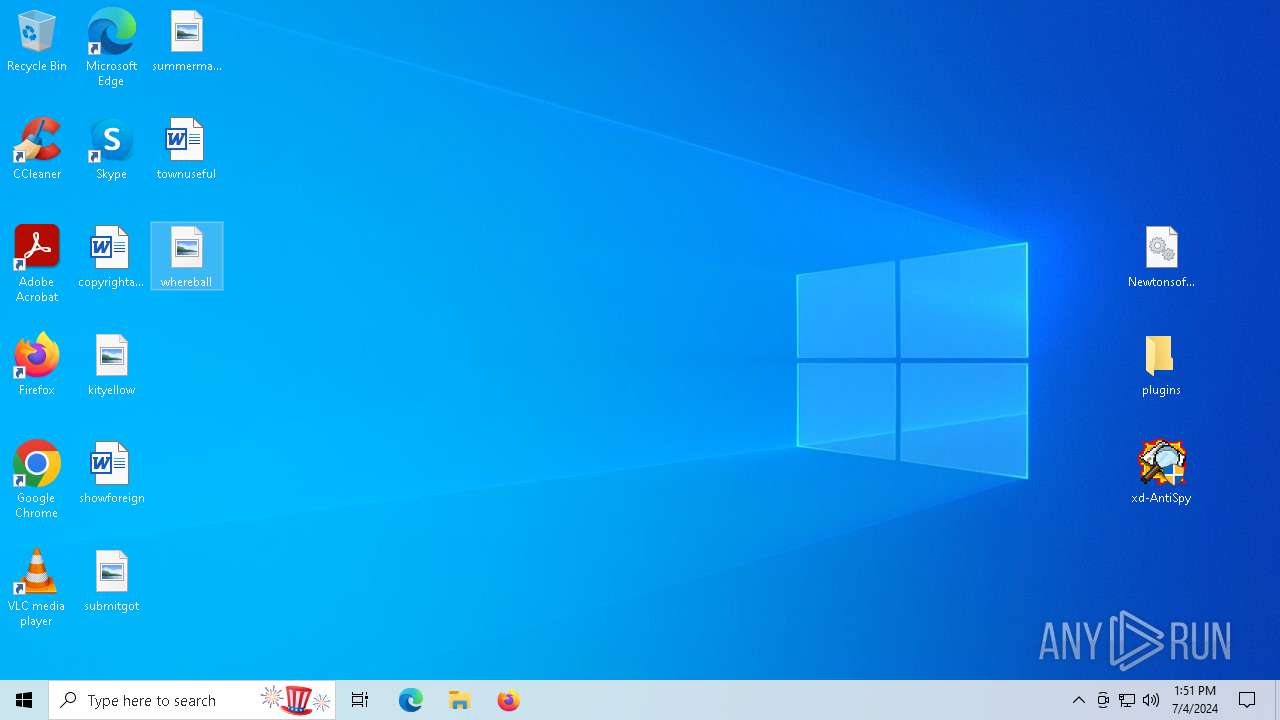
Task: Select the whereball image file
Action: [x=187, y=257]
